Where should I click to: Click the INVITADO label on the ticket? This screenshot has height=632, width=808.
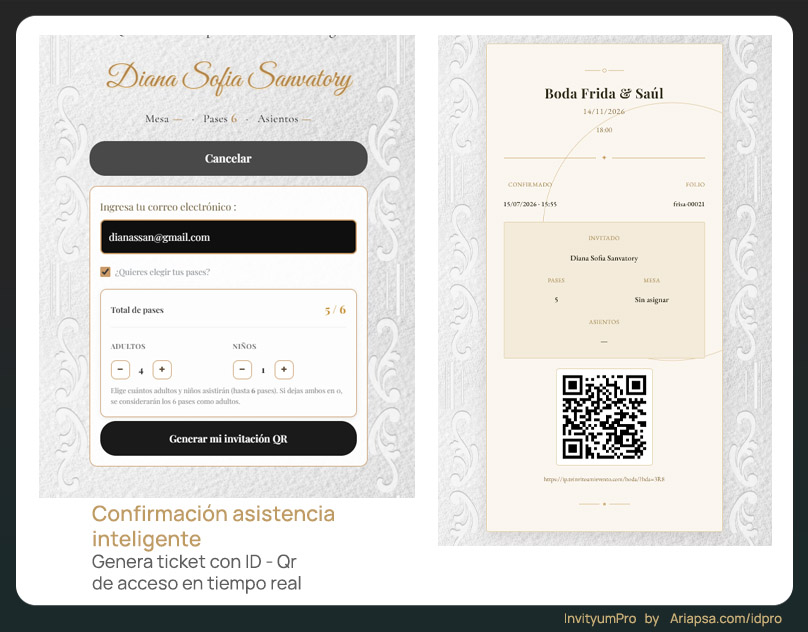[604, 238]
